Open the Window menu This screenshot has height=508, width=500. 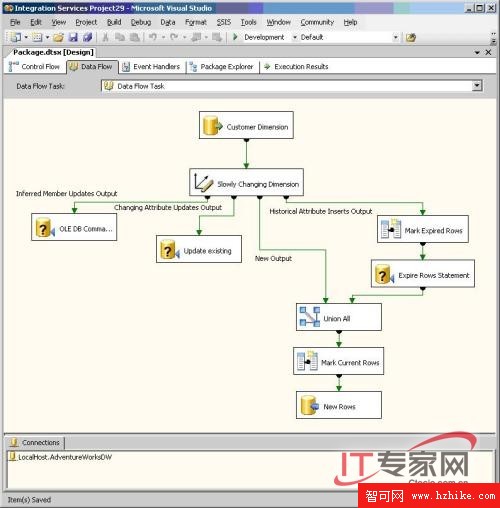(278, 22)
